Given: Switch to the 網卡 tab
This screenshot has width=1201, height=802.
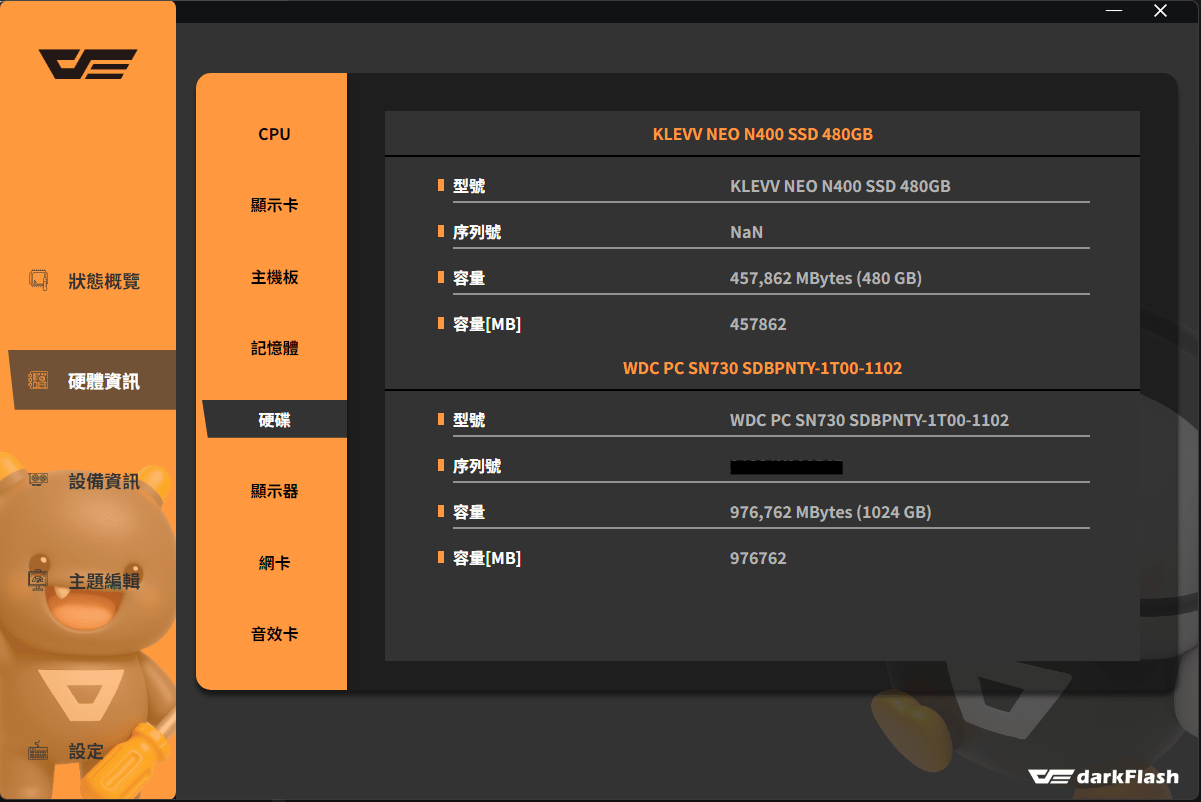Looking at the screenshot, I should coord(274,563).
